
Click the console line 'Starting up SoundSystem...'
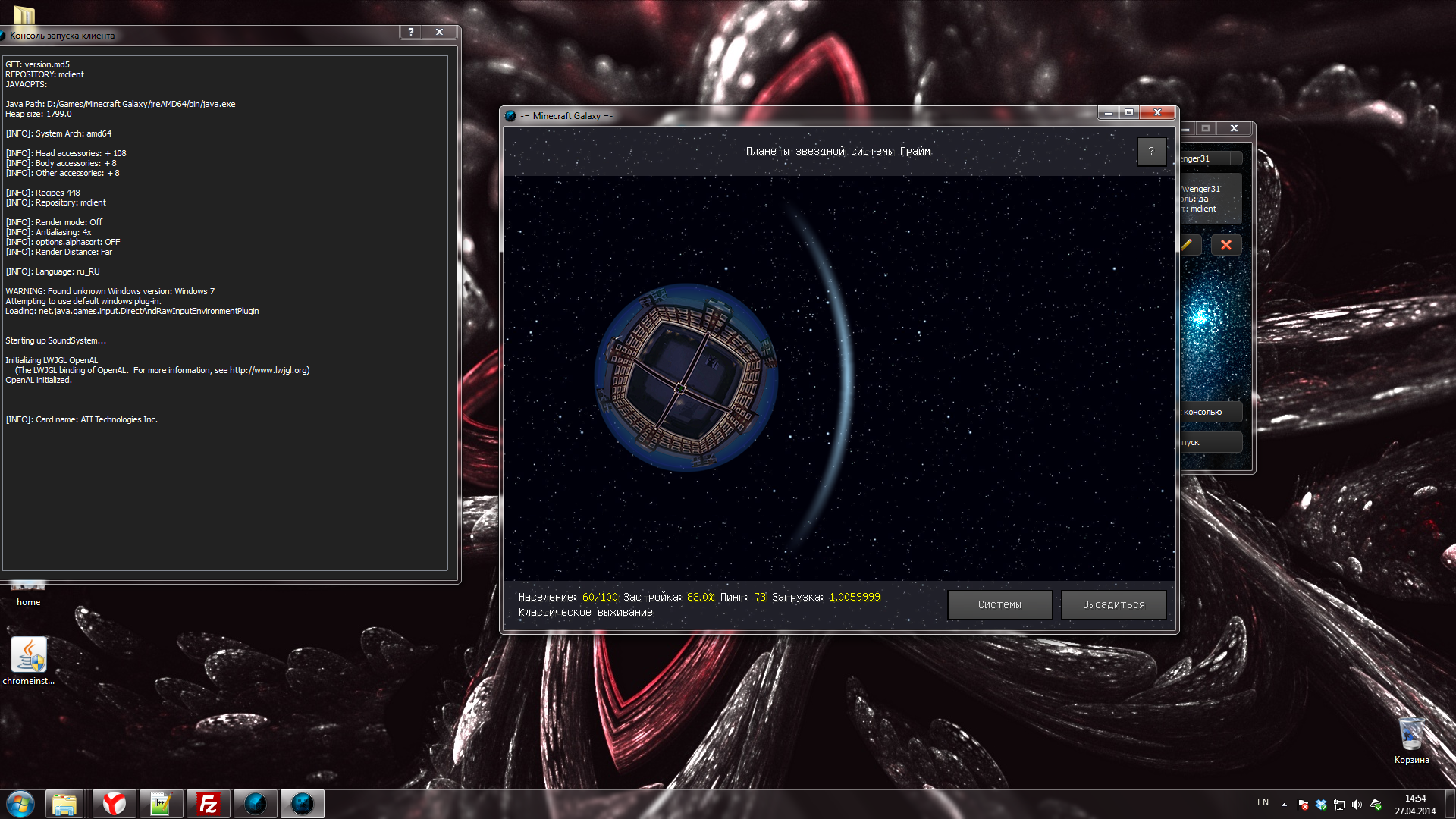pyautogui.click(x=56, y=340)
